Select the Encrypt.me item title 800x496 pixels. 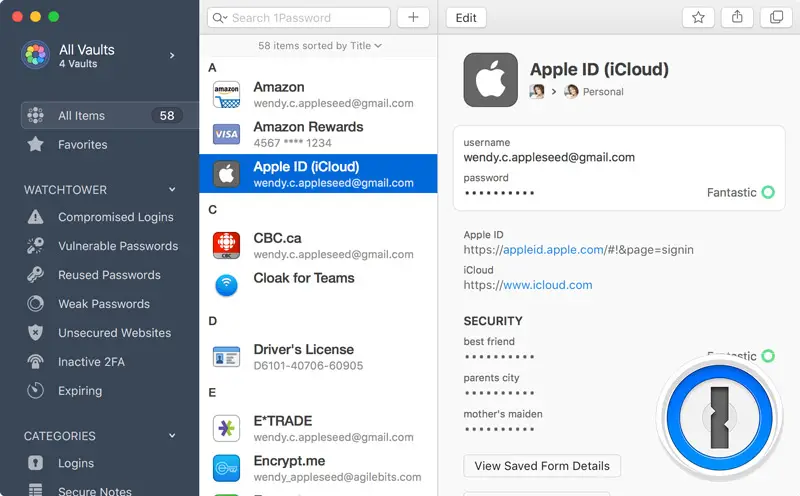[x=289, y=460]
